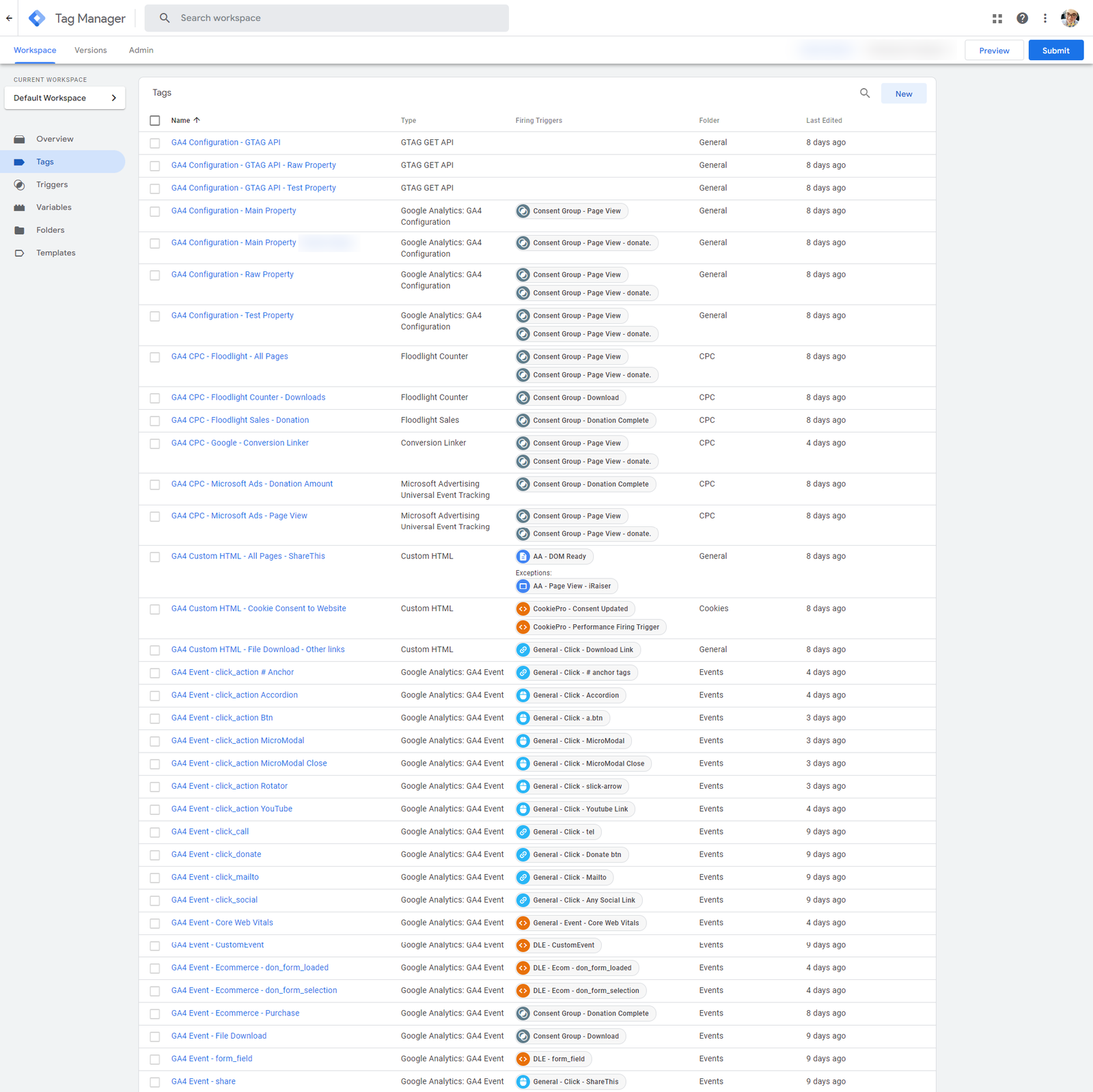Switch to the Versions tab
1093x1092 pixels.
[x=91, y=50]
